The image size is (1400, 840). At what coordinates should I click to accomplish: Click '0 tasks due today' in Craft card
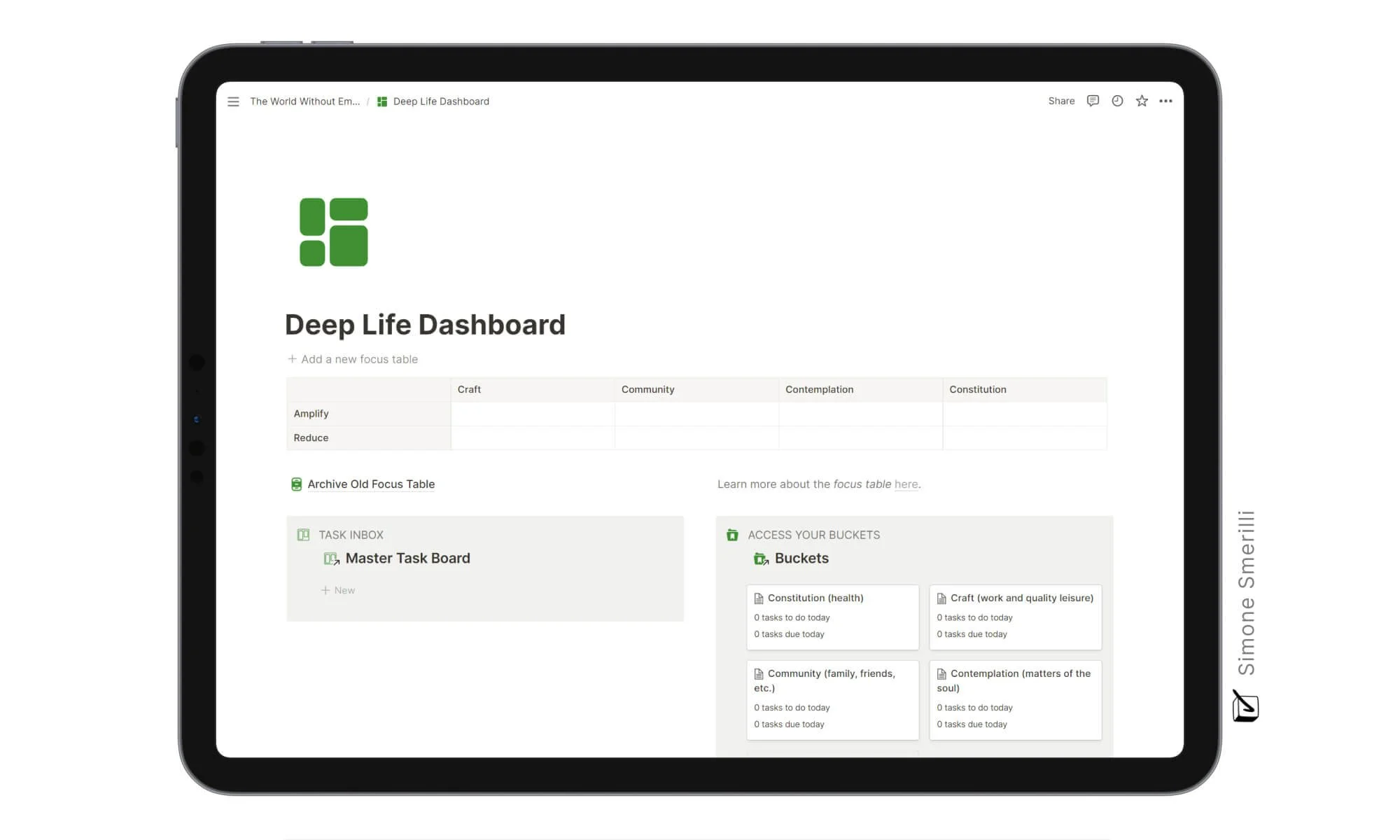972,634
